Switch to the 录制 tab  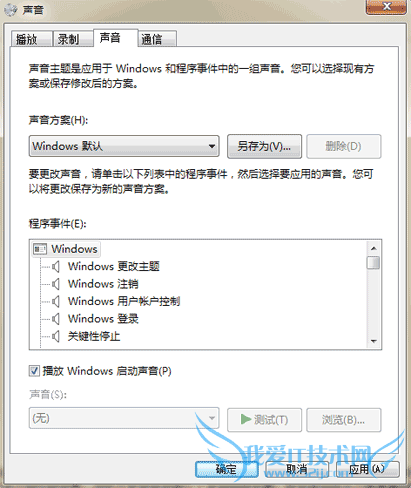(73, 39)
